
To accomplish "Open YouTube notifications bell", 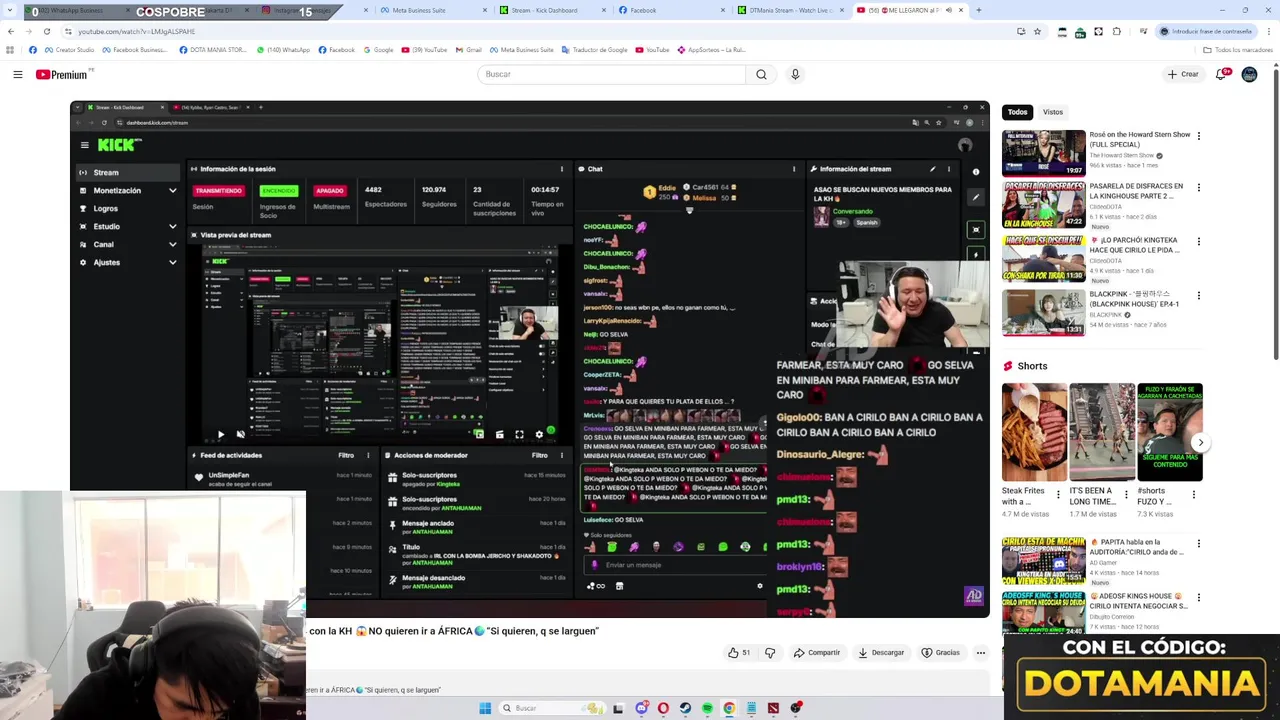I will [1222, 74].
